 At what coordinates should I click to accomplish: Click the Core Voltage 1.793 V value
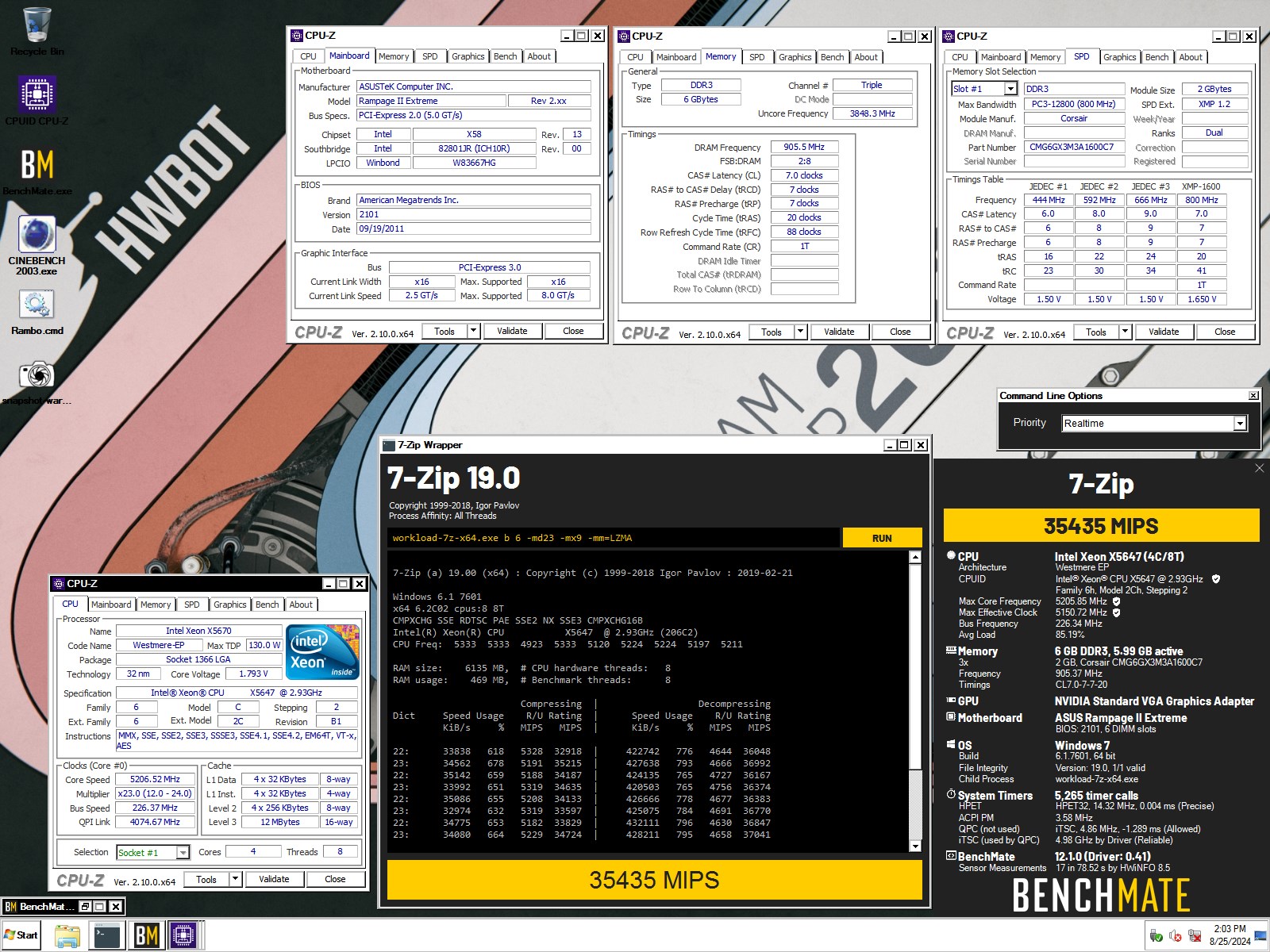(254, 674)
